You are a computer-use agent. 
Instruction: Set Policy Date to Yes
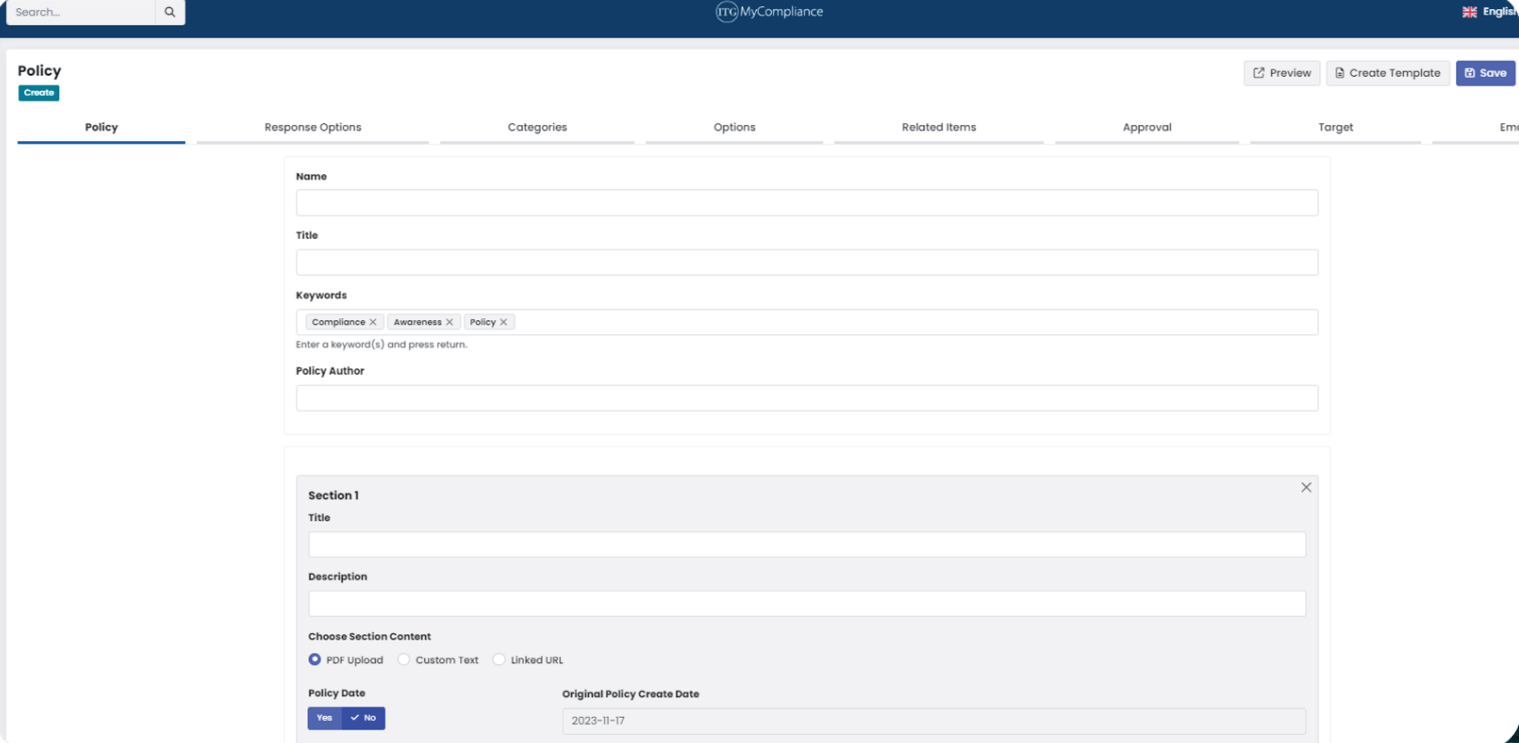(324, 718)
